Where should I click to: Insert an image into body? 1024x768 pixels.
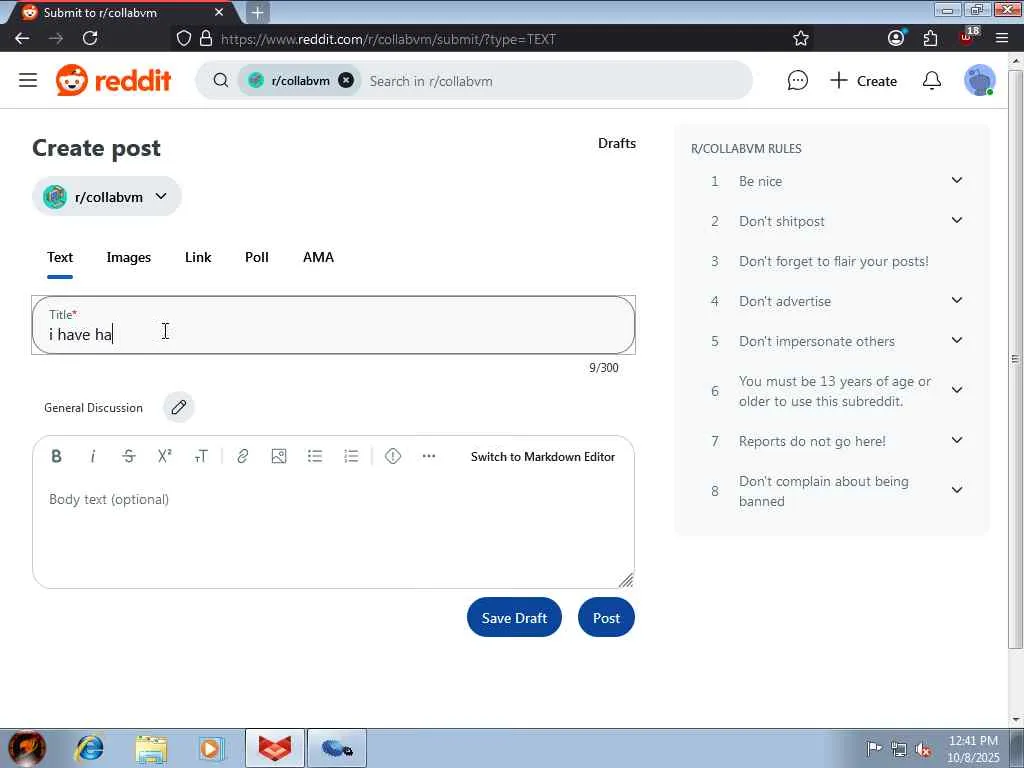279,456
